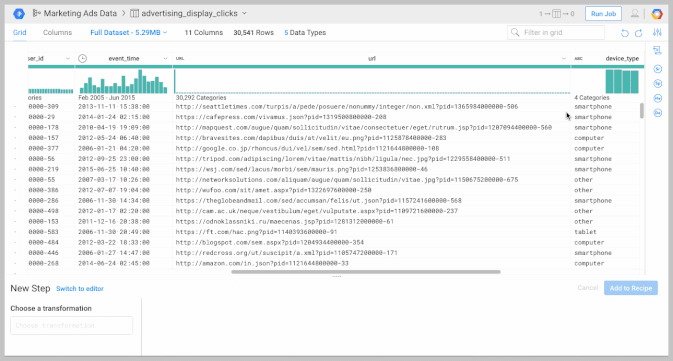This screenshot has height=361, width=673.
Task: Click the 'Sr' shortcut circle icon
Action: coord(658,69)
